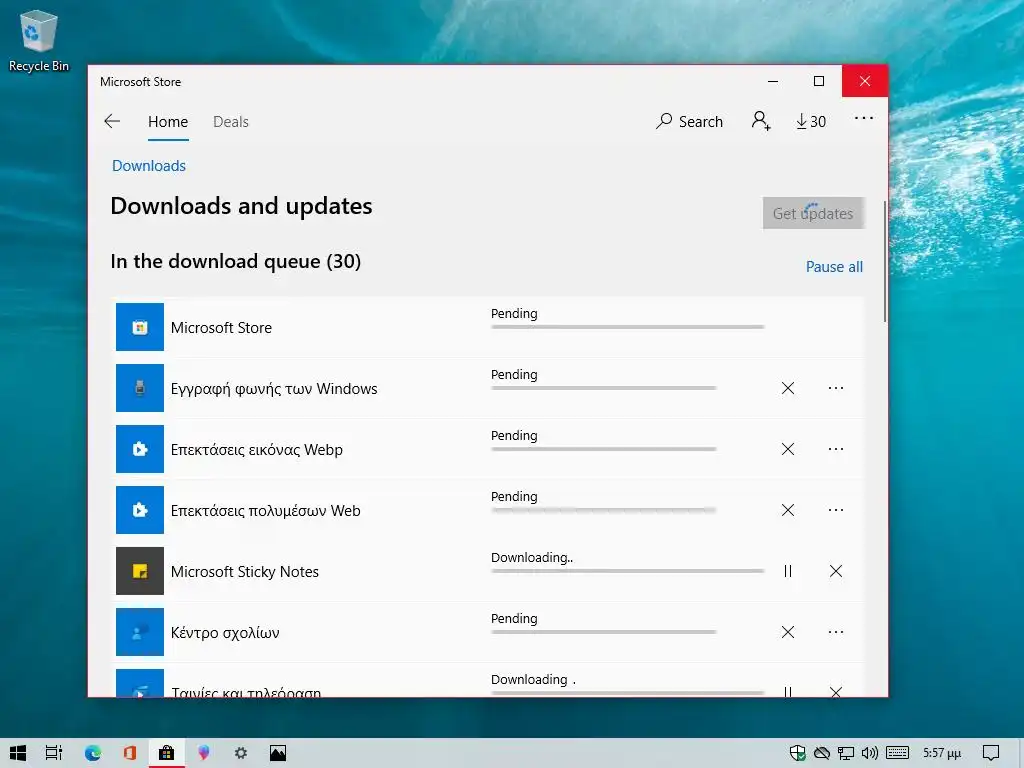
Task: Cancel Microsoft Sticky Notes download
Action: coord(836,571)
